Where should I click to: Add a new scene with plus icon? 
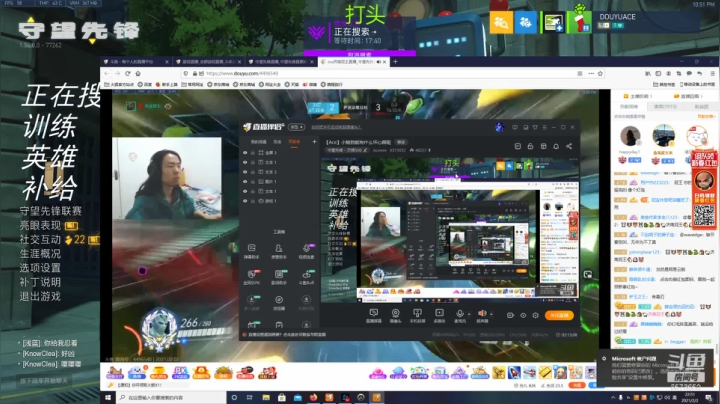(x=315, y=142)
